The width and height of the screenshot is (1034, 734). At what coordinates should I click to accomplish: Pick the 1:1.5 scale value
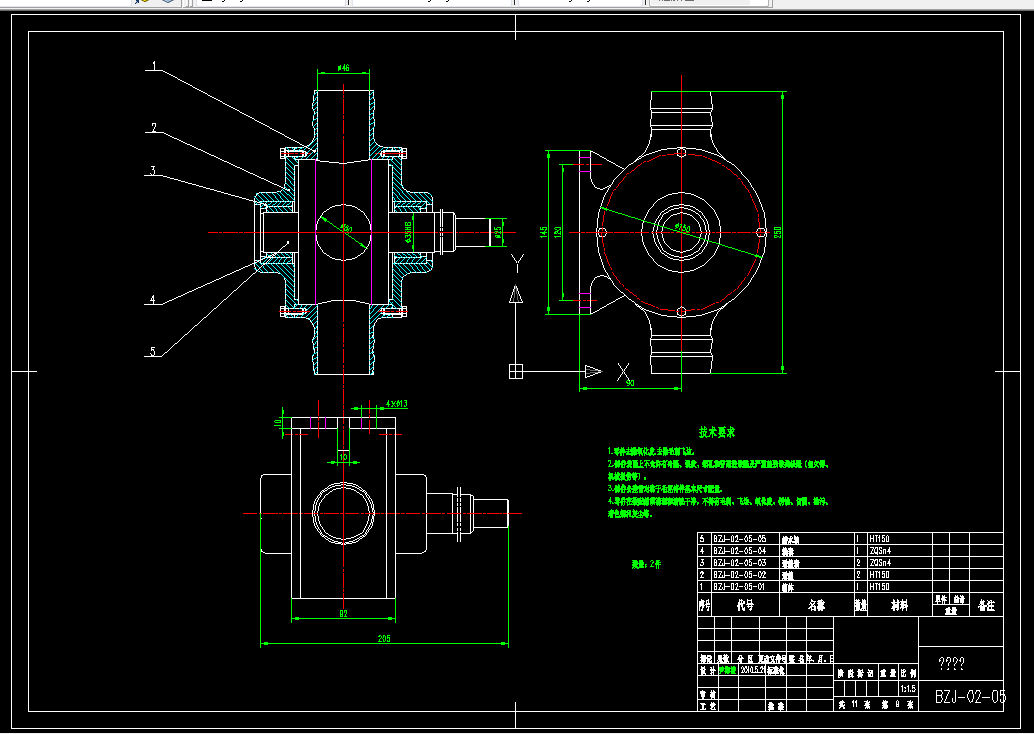point(908,688)
